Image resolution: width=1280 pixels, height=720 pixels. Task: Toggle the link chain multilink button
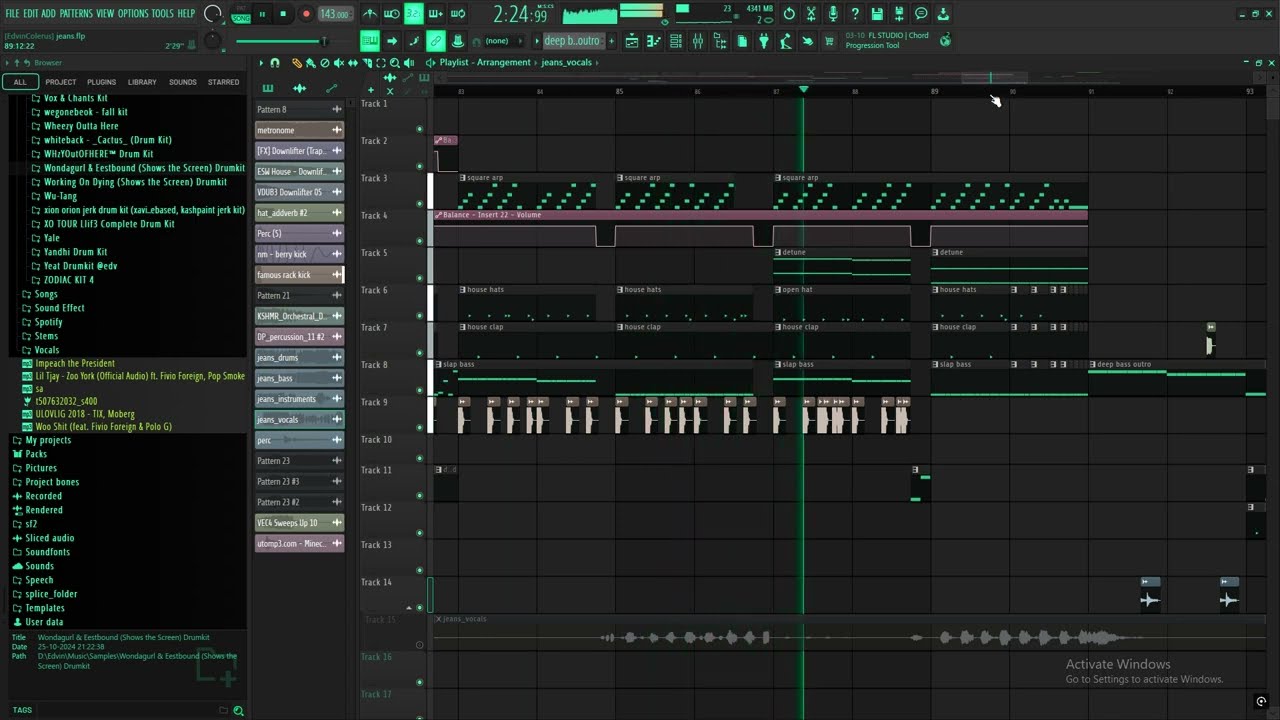(435, 41)
